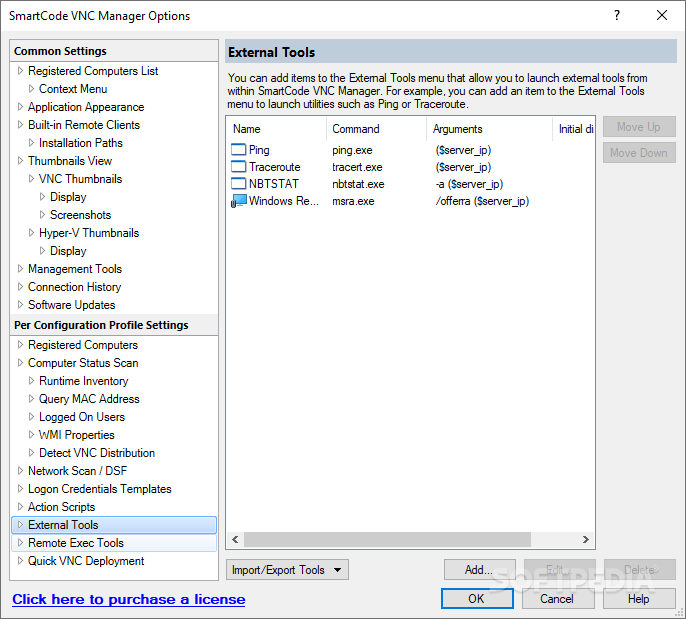Click the horizontal scrollbar thumb

tap(387, 539)
